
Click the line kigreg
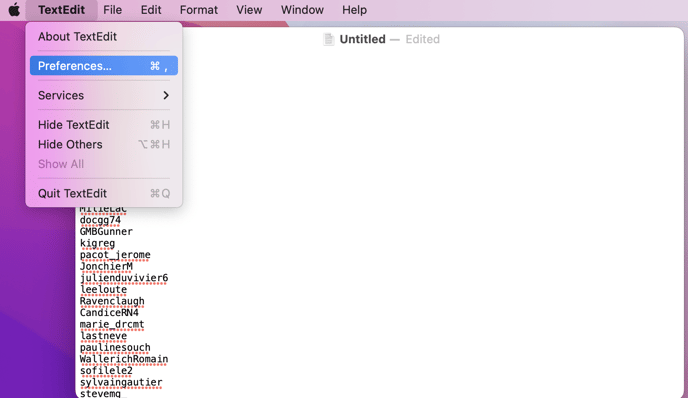97,243
